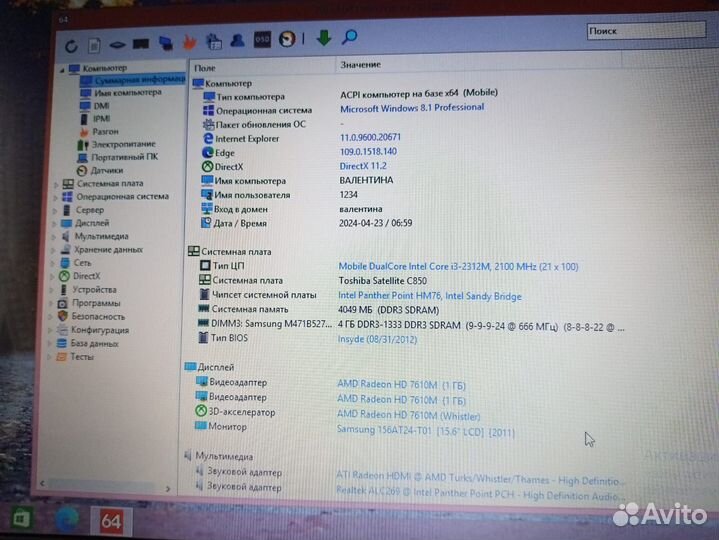Open the AMD Radeon HD 7610M (Whistler) link
719x540 pixels.
point(408,415)
